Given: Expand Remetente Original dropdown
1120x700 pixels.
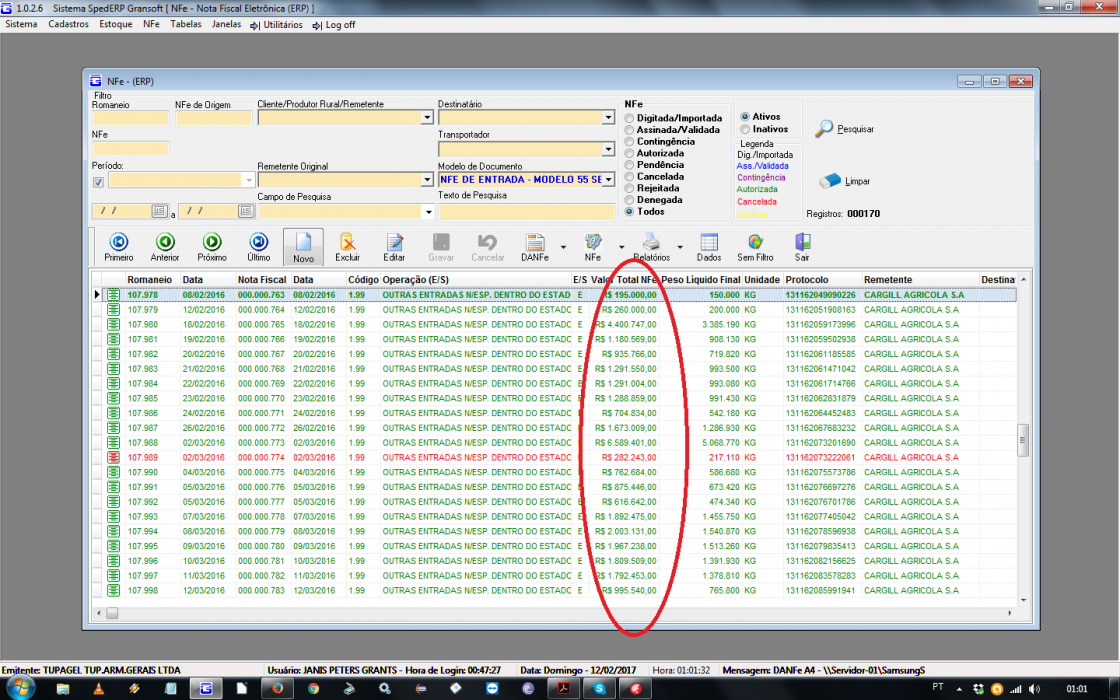Looking at the screenshot, I should coord(426,179).
